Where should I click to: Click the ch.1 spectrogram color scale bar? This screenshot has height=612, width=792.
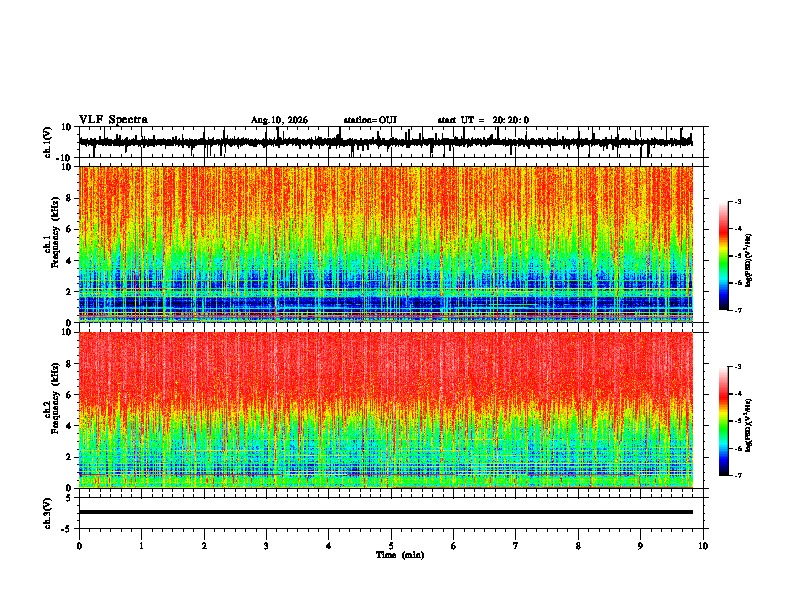tap(724, 256)
